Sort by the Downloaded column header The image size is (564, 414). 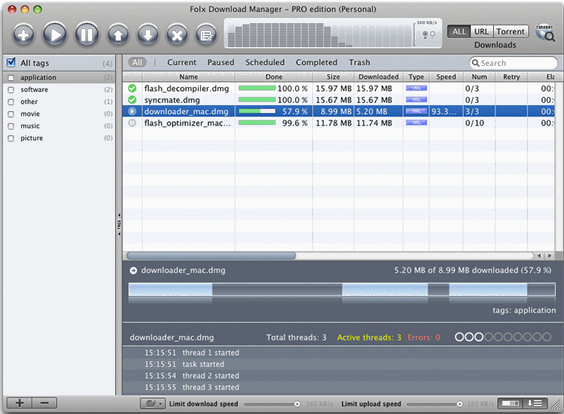pos(378,77)
